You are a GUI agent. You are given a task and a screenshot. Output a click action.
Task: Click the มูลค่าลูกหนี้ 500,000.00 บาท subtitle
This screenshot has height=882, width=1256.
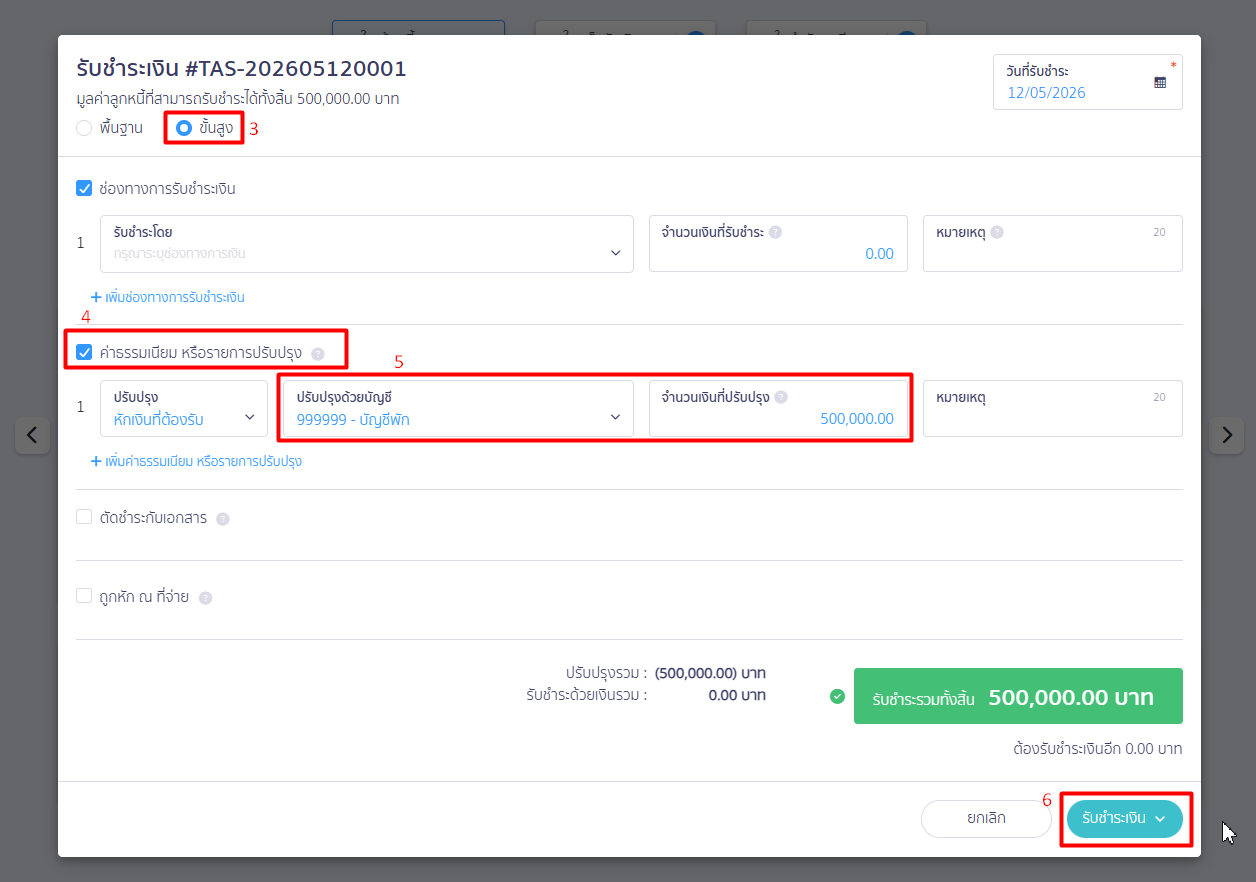point(238,99)
